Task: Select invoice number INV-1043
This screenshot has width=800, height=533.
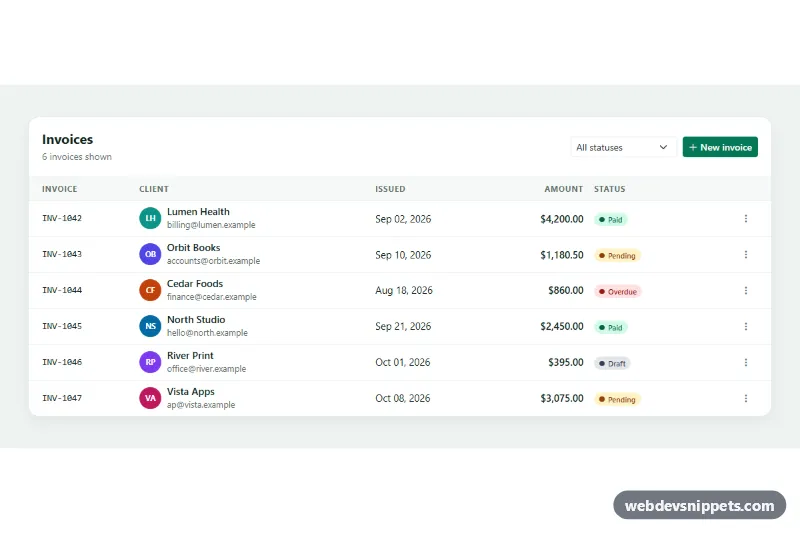Action: point(62,254)
